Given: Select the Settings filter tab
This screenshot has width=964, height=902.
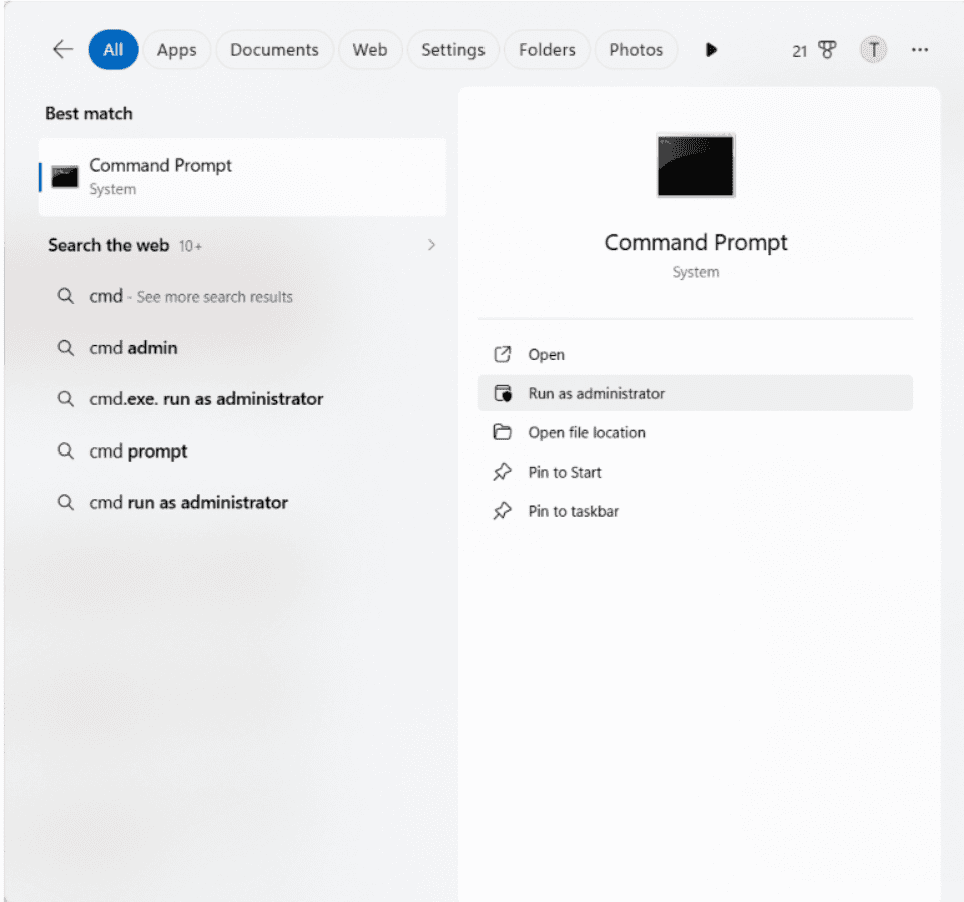Looking at the screenshot, I should pos(453,50).
